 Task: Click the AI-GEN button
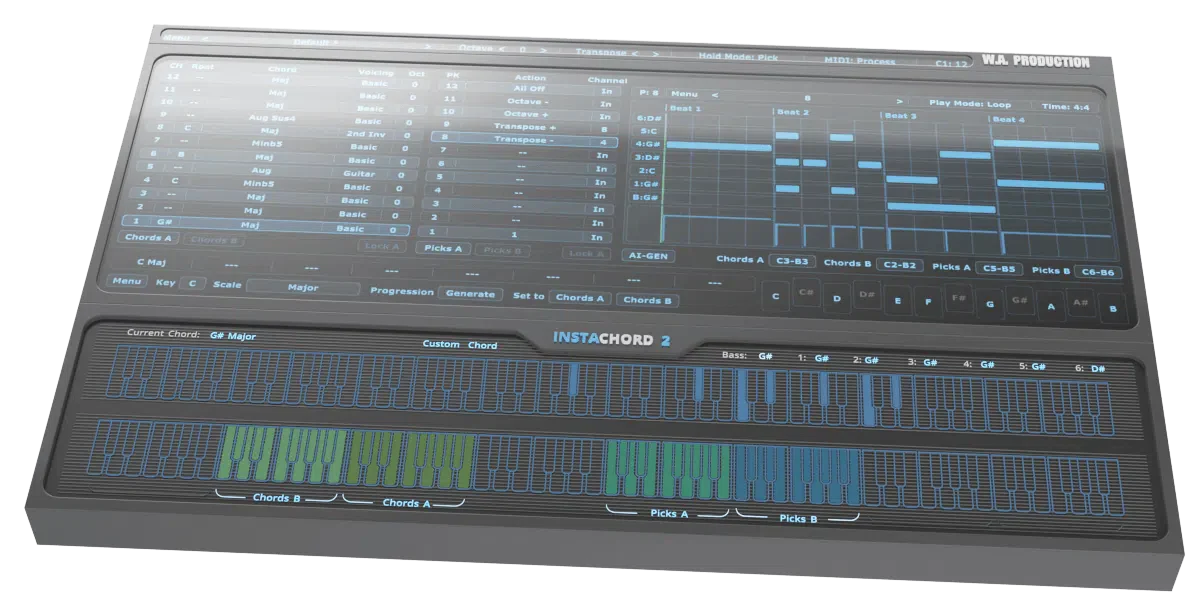648,255
